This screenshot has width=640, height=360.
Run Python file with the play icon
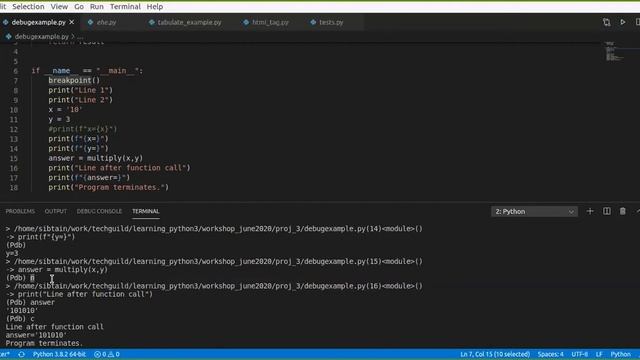(622, 22)
